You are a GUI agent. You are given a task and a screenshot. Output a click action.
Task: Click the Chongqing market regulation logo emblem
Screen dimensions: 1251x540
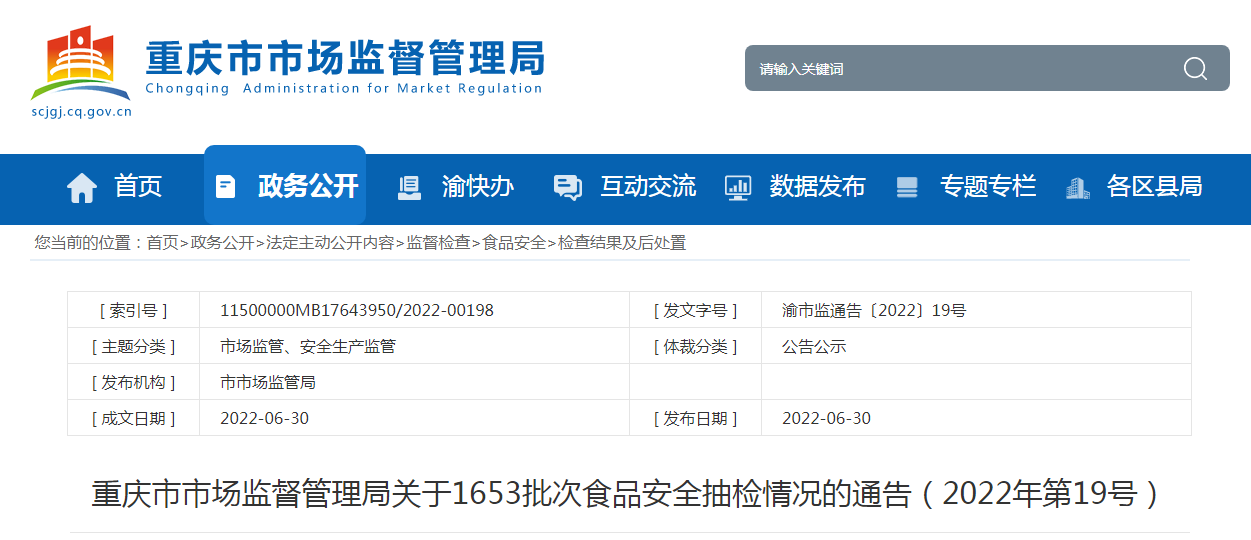[x=80, y=65]
